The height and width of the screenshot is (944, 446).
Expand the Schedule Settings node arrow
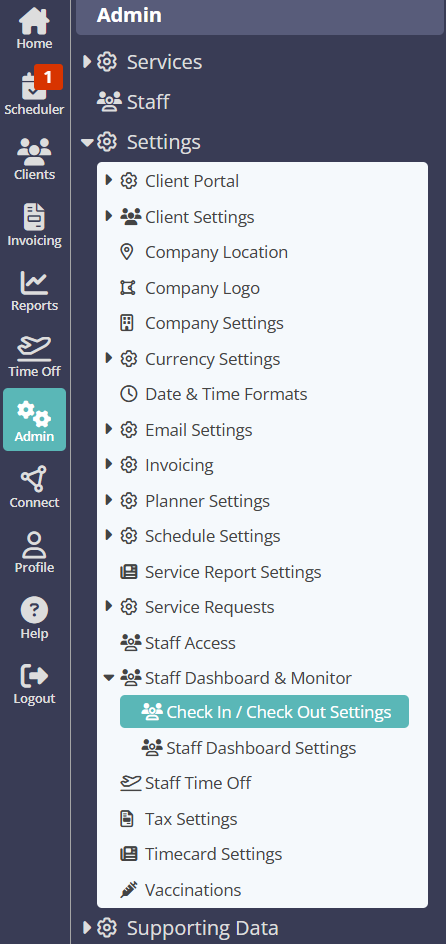point(109,535)
